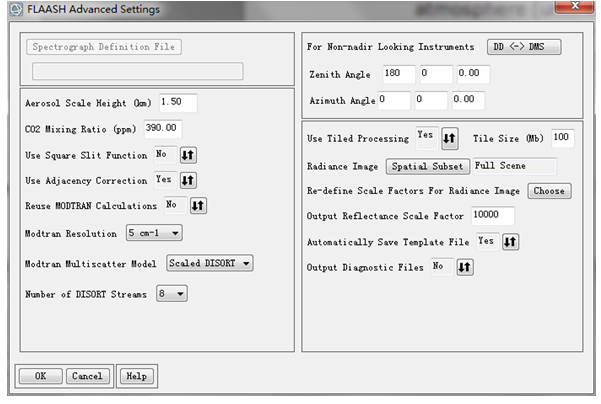Screen dimensions: 601x404
Task: Open the Modtran Resolution dropdown
Action: (x=154, y=233)
